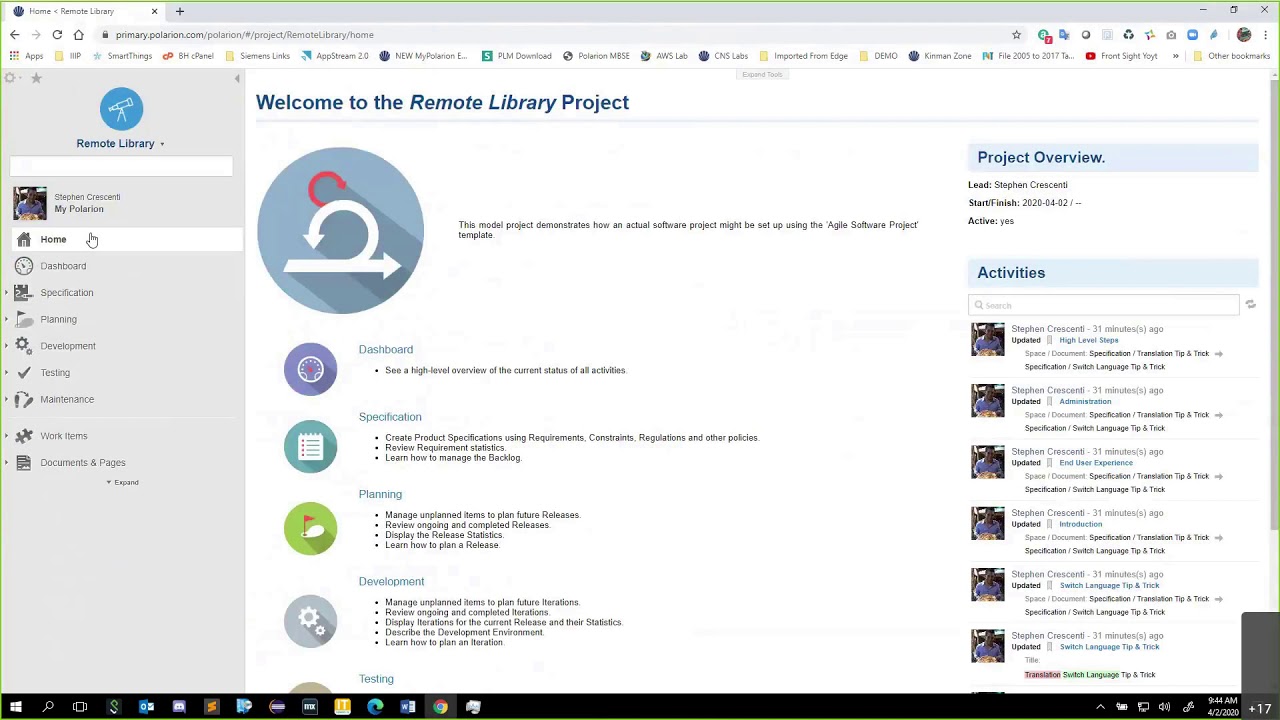Expand Documents & Pages tree node
The image size is (1280, 720).
(7, 463)
